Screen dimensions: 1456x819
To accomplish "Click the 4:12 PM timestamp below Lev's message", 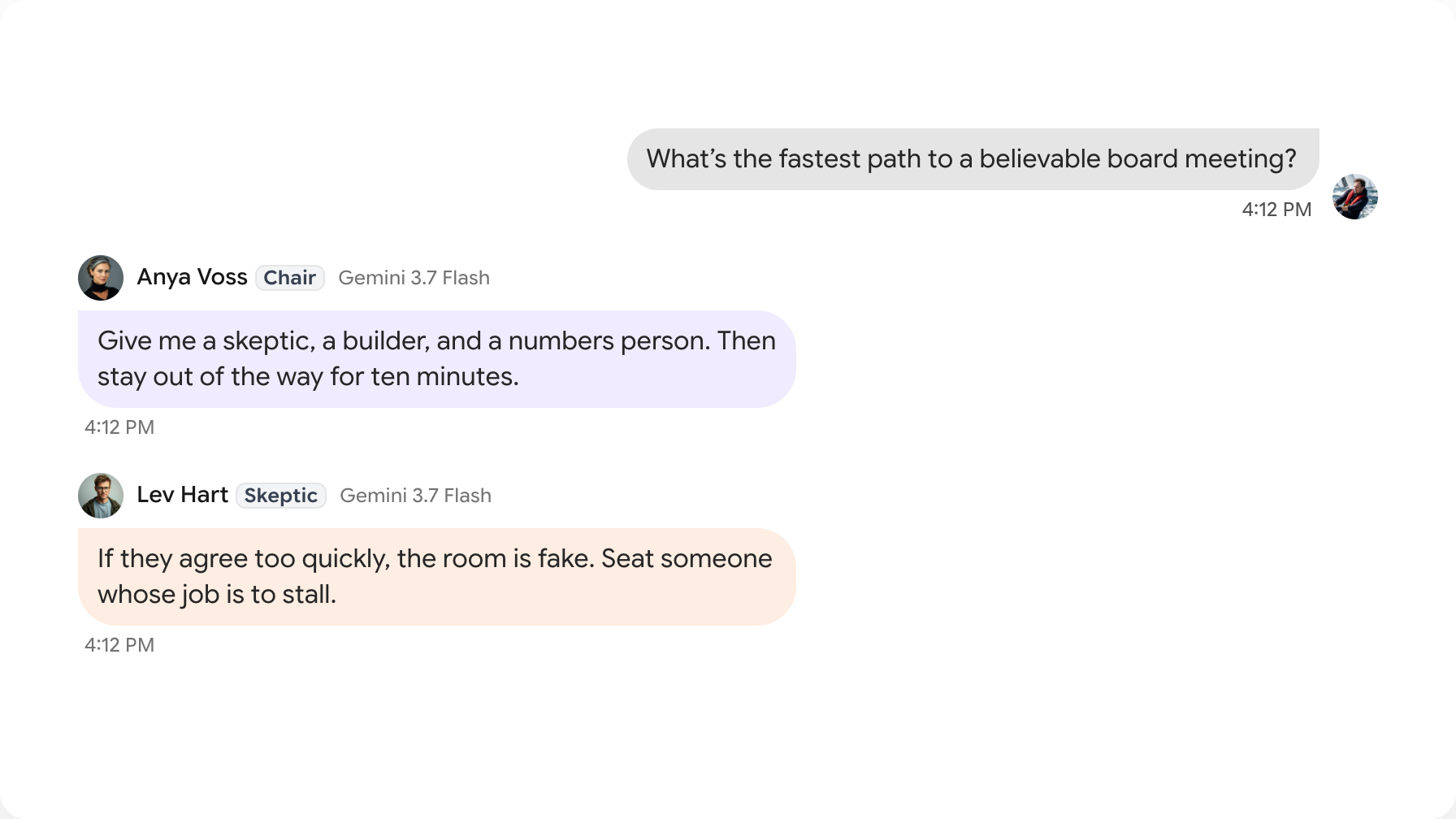I will pyautogui.click(x=119, y=645).
